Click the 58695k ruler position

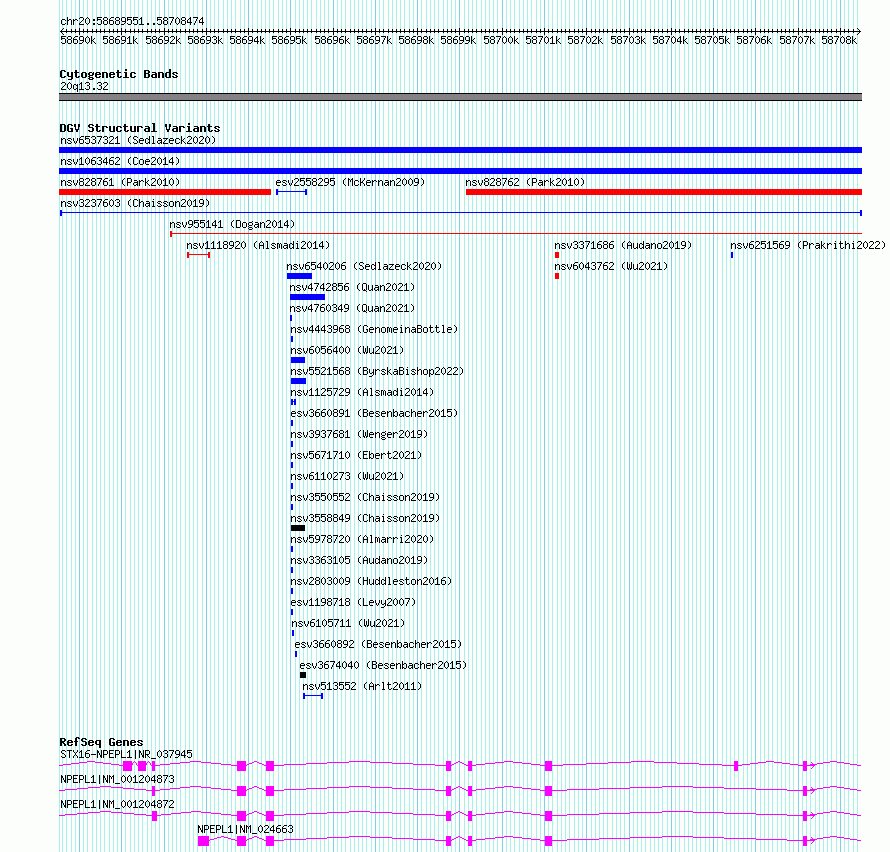click(x=289, y=40)
